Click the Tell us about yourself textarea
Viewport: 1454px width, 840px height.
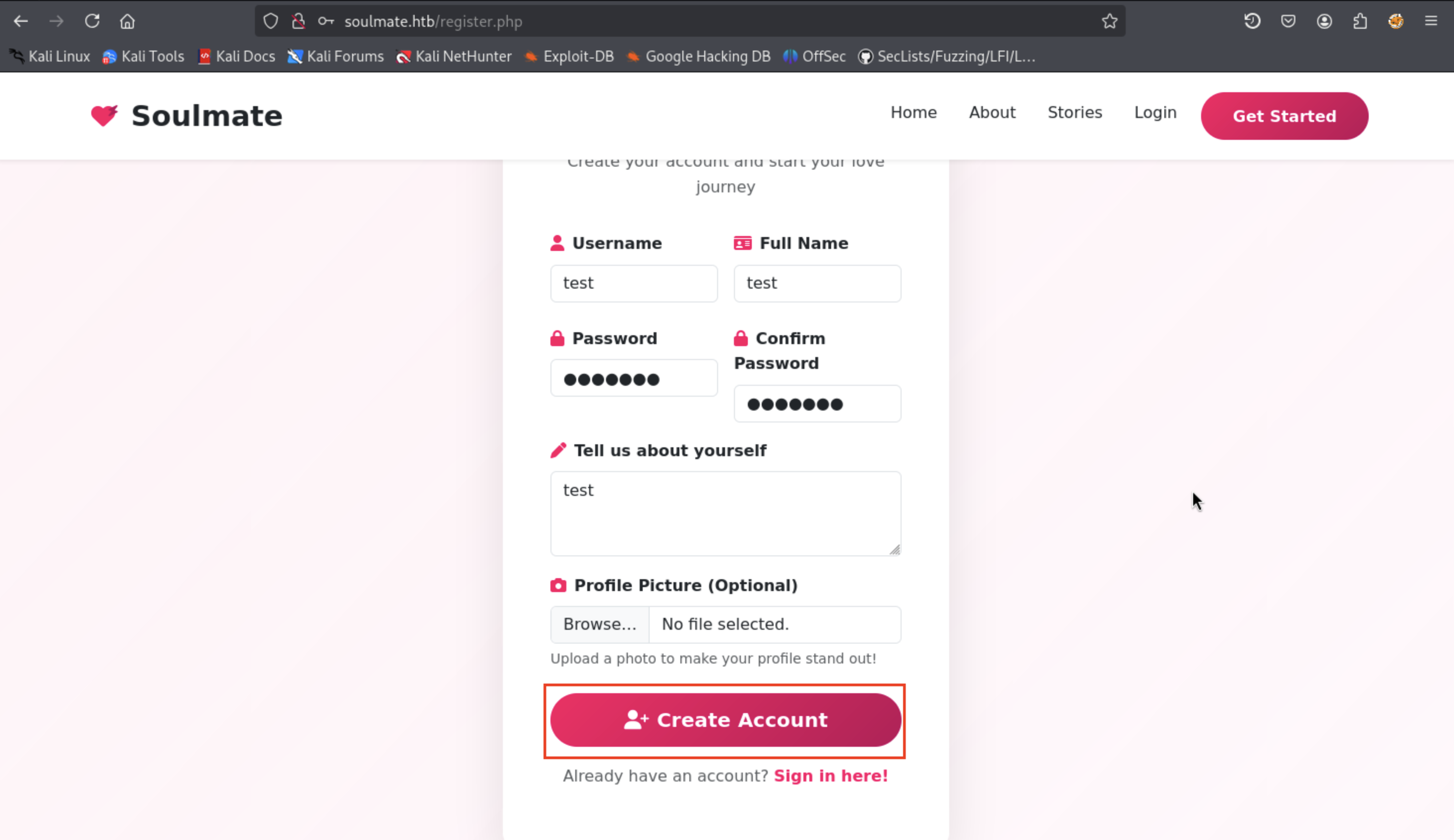pyautogui.click(x=726, y=513)
